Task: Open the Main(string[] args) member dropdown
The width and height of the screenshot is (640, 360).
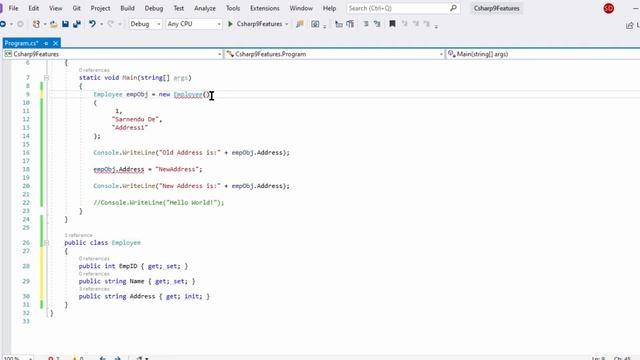Action: tap(543, 54)
